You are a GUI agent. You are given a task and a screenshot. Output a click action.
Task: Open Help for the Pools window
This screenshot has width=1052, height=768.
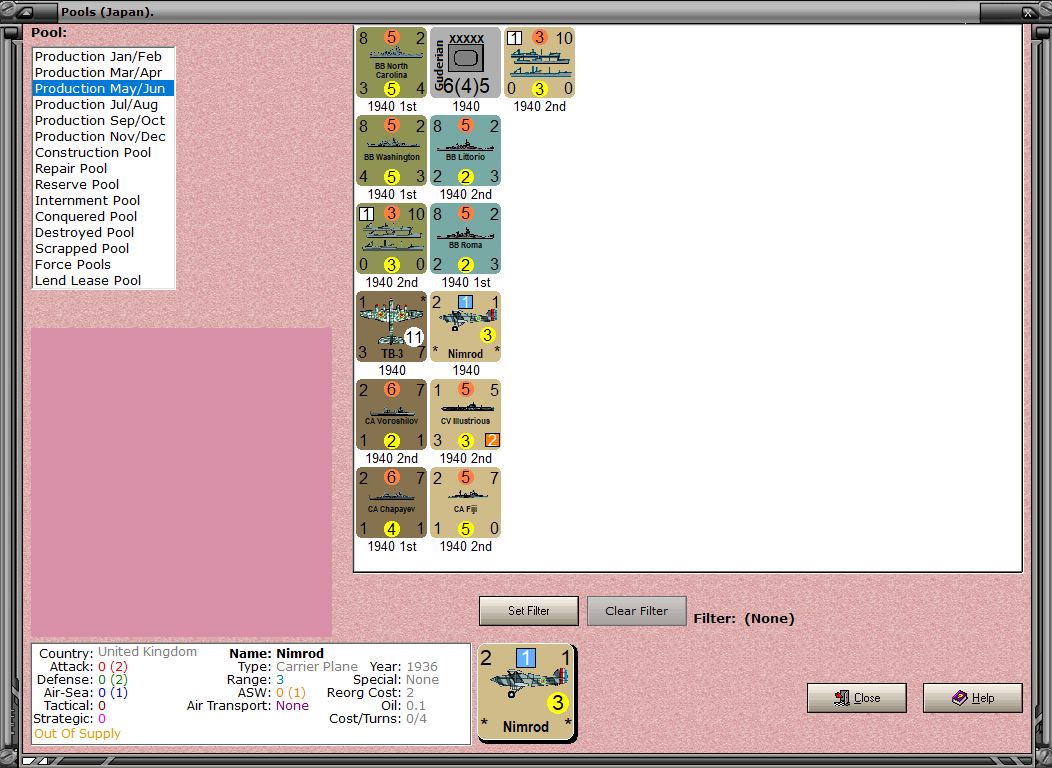[x=973, y=698]
